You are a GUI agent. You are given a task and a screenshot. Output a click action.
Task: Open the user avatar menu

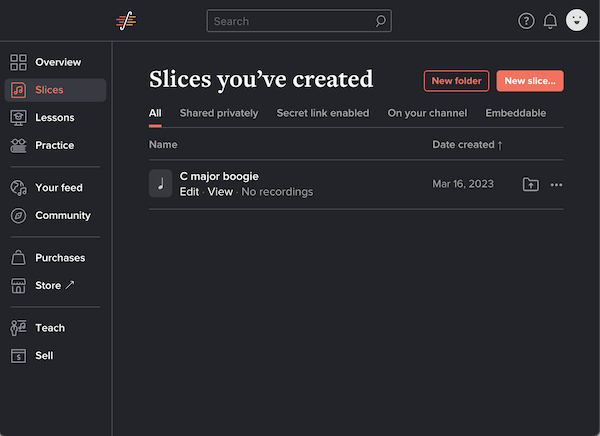pos(576,20)
